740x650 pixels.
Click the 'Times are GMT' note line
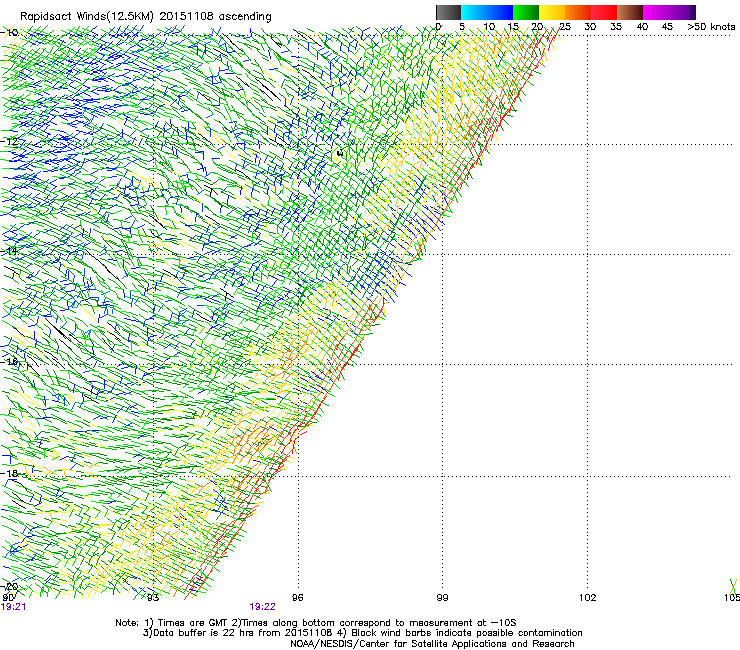316,623
